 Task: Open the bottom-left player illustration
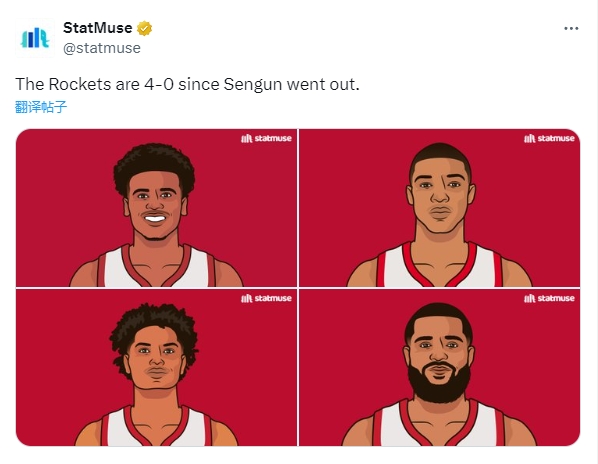156,368
